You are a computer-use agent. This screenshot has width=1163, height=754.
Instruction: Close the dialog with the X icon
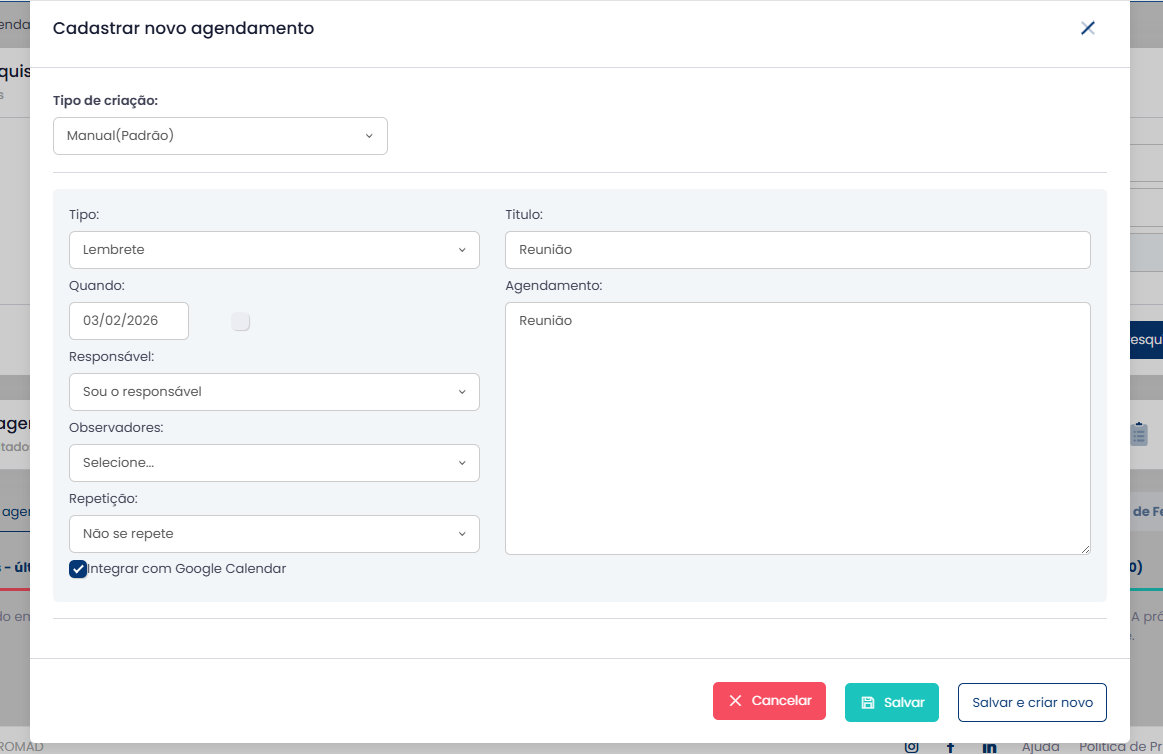point(1088,28)
